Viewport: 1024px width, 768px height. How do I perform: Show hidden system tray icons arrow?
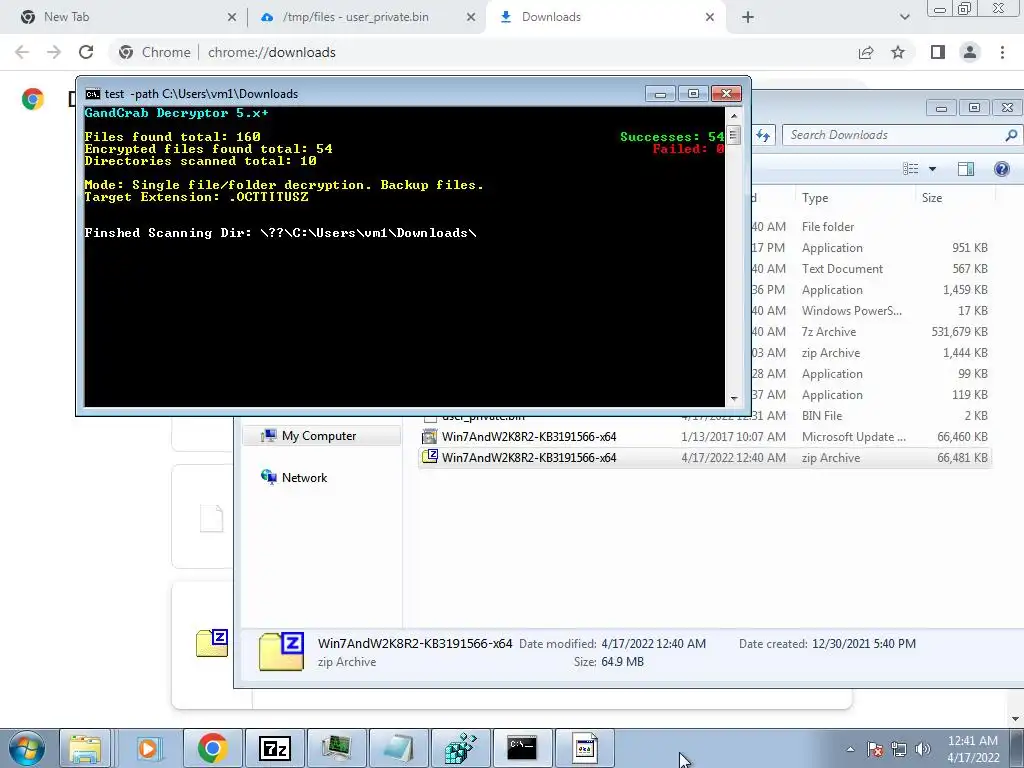tap(850, 749)
